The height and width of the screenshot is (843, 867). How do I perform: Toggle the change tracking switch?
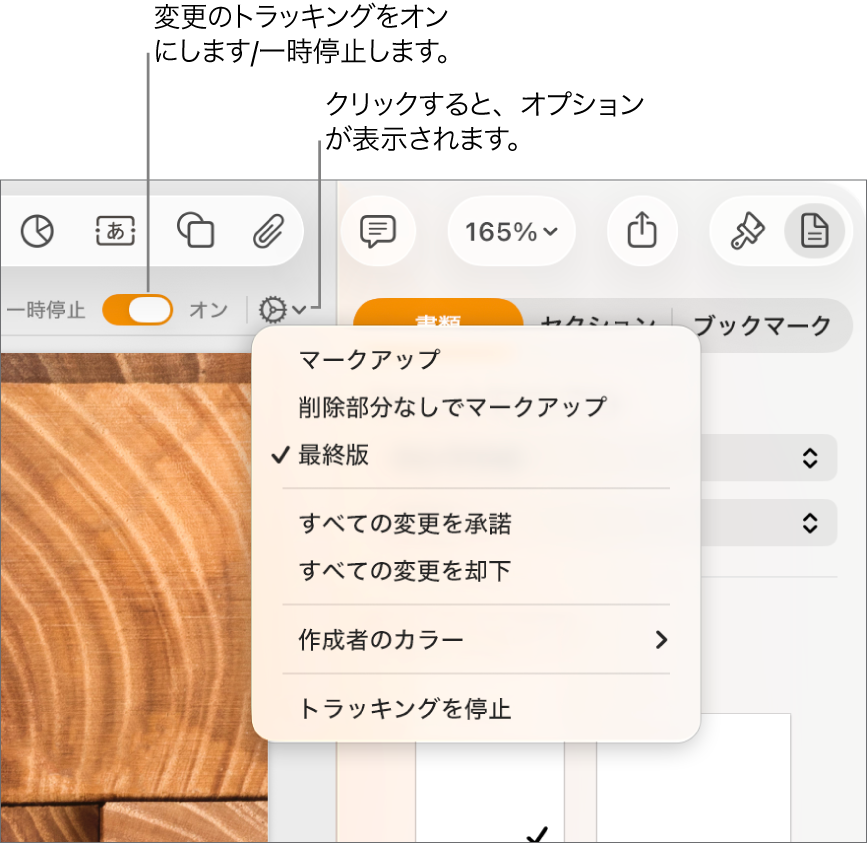point(138,310)
